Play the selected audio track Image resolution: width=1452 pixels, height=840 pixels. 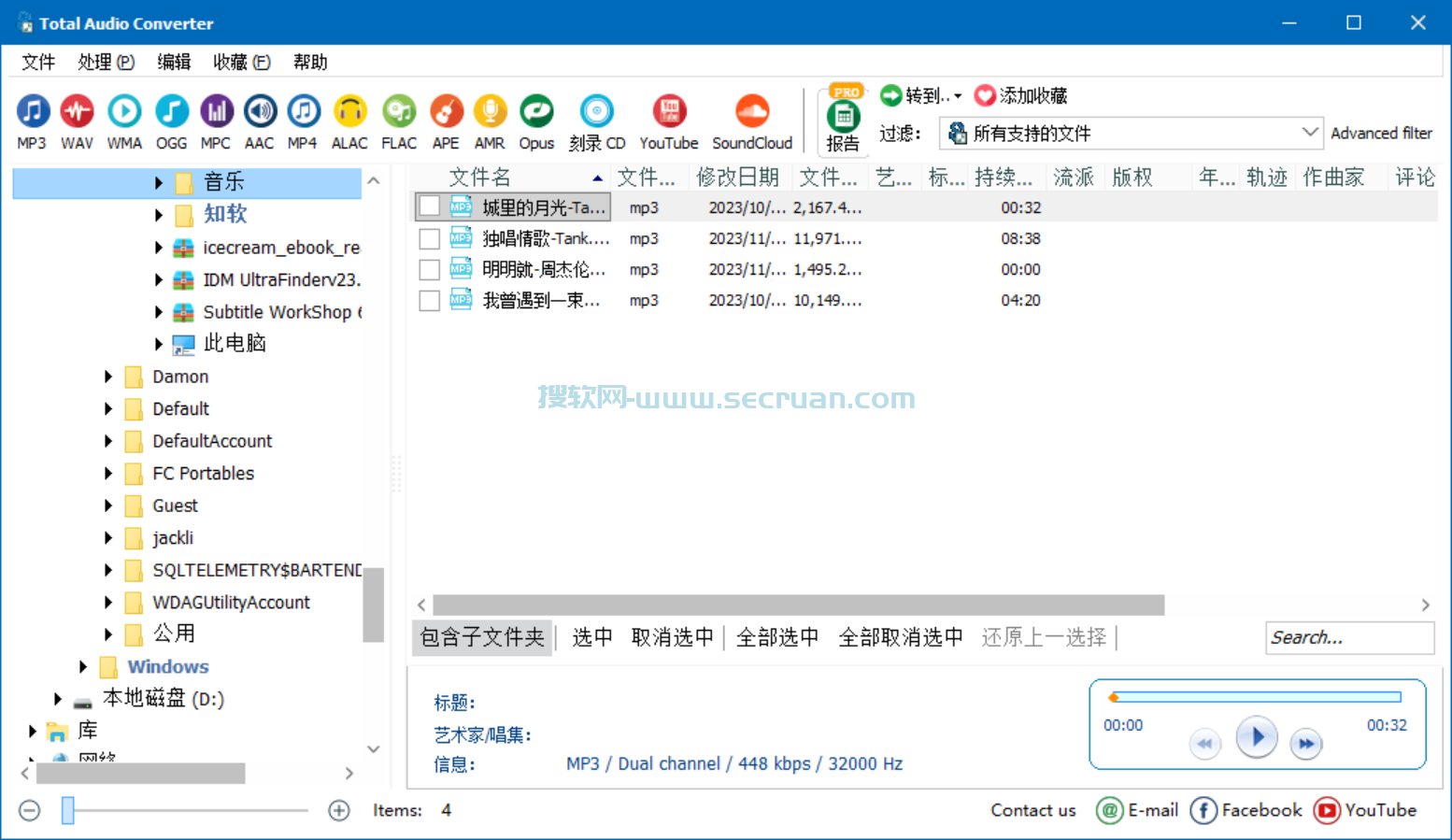click(1257, 737)
